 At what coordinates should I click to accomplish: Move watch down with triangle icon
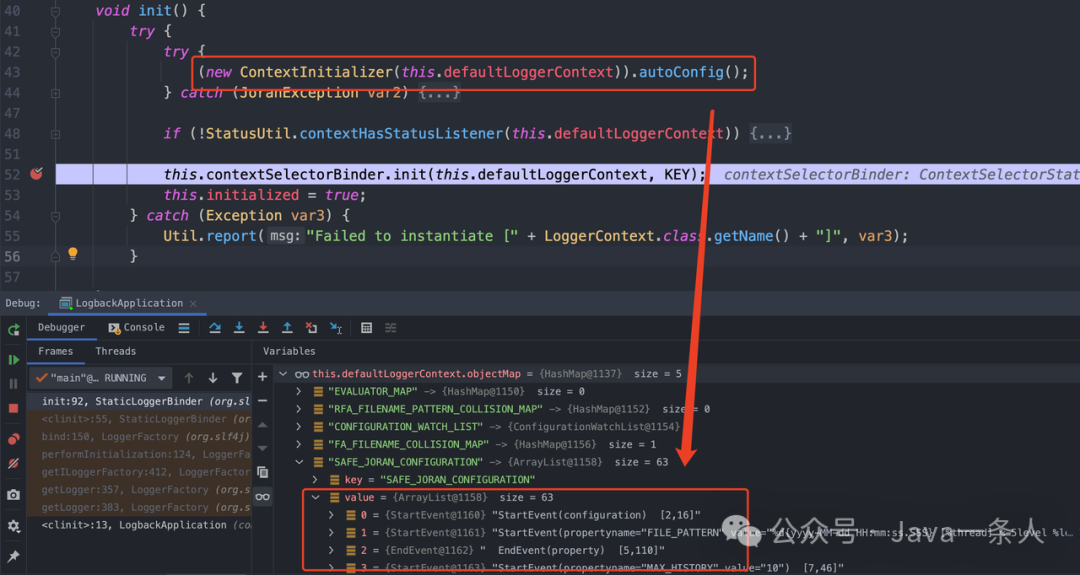(x=262, y=448)
